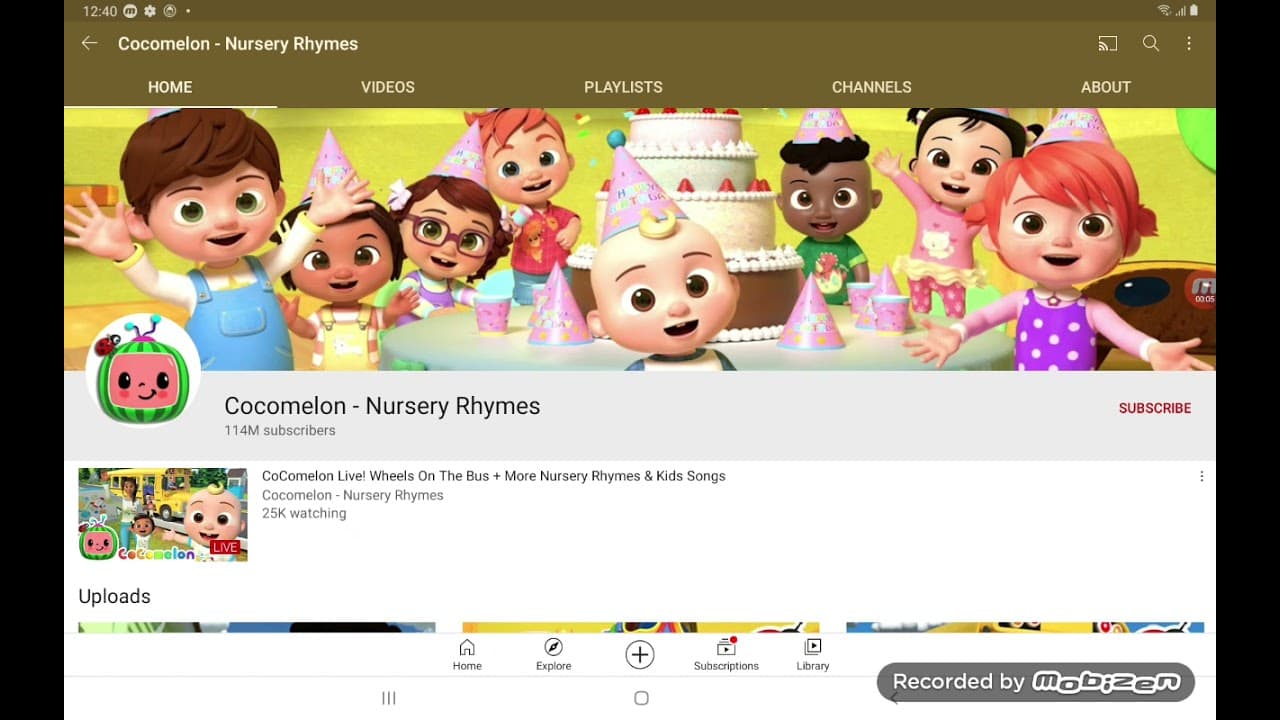Open Library in bottom navigation
Screen dimensions: 1280x720
813,655
